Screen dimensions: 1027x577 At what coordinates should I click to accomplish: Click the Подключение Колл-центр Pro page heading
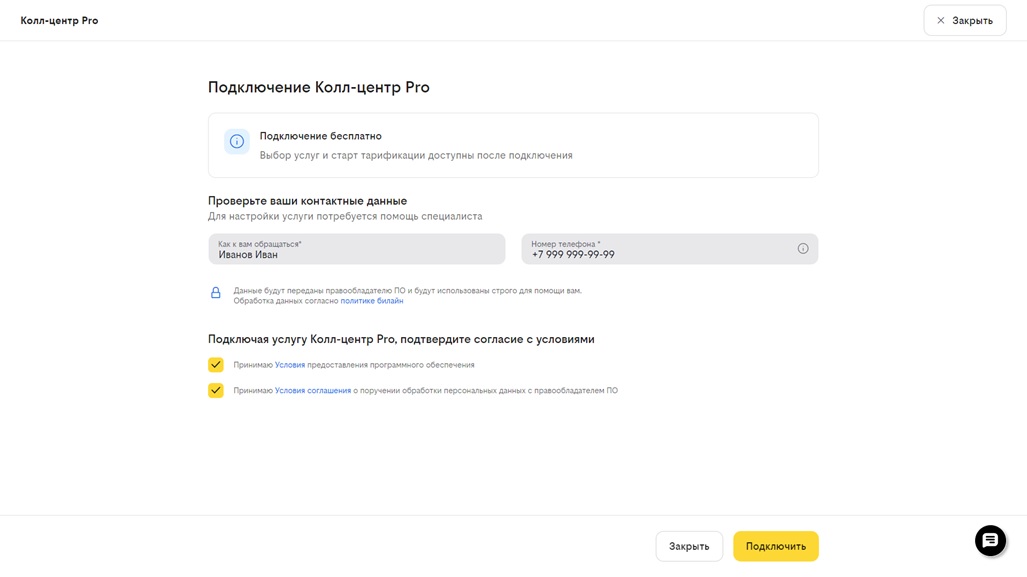[319, 88]
